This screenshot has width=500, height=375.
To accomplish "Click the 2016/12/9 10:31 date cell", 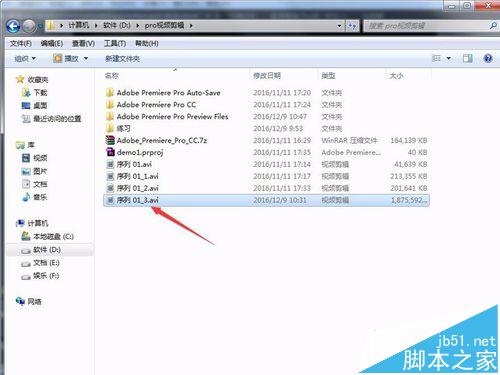I will coord(280,200).
